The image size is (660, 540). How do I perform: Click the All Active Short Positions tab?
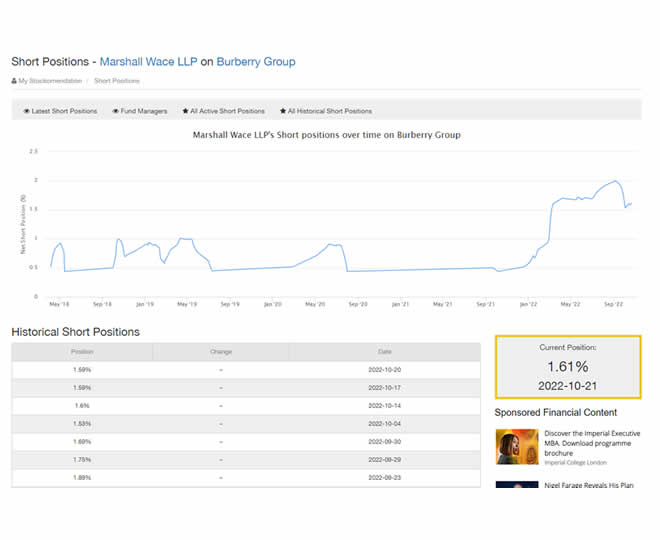point(223,111)
